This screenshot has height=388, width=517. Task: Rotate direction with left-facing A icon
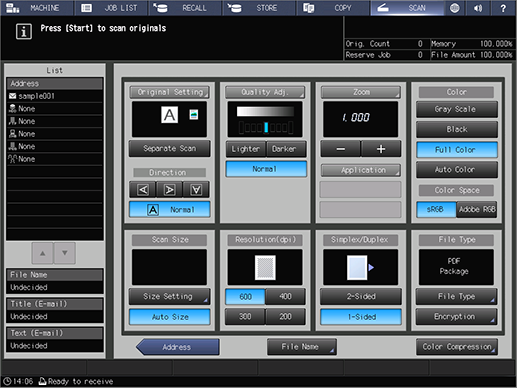point(143,190)
